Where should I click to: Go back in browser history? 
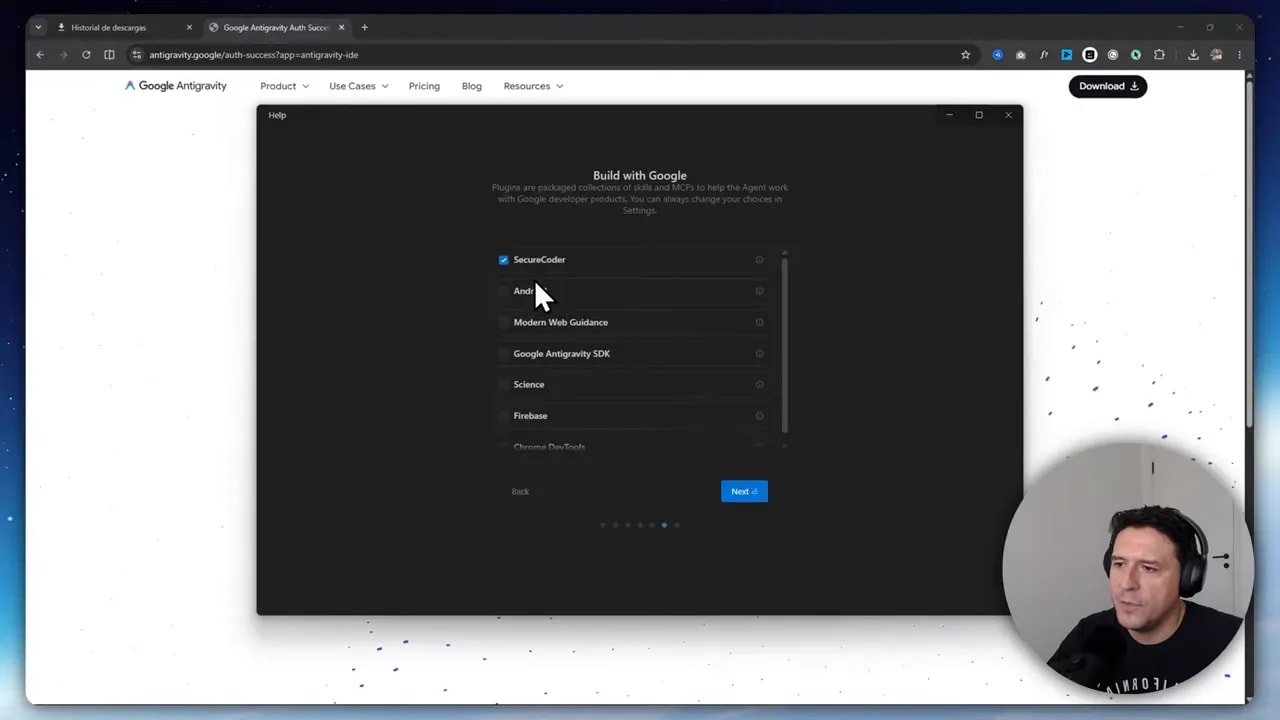click(40, 55)
